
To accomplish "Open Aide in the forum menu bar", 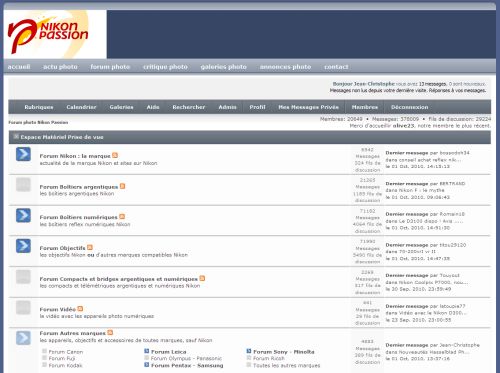I will click(153, 107).
